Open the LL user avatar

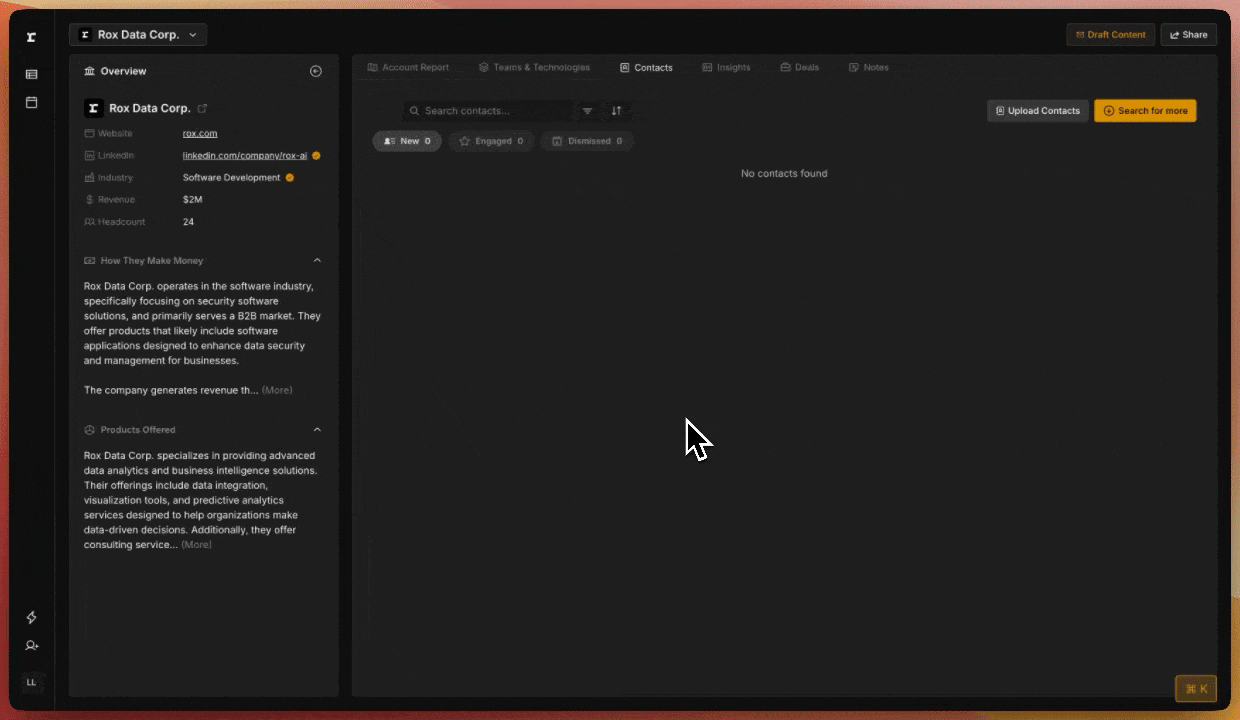pyautogui.click(x=31, y=682)
